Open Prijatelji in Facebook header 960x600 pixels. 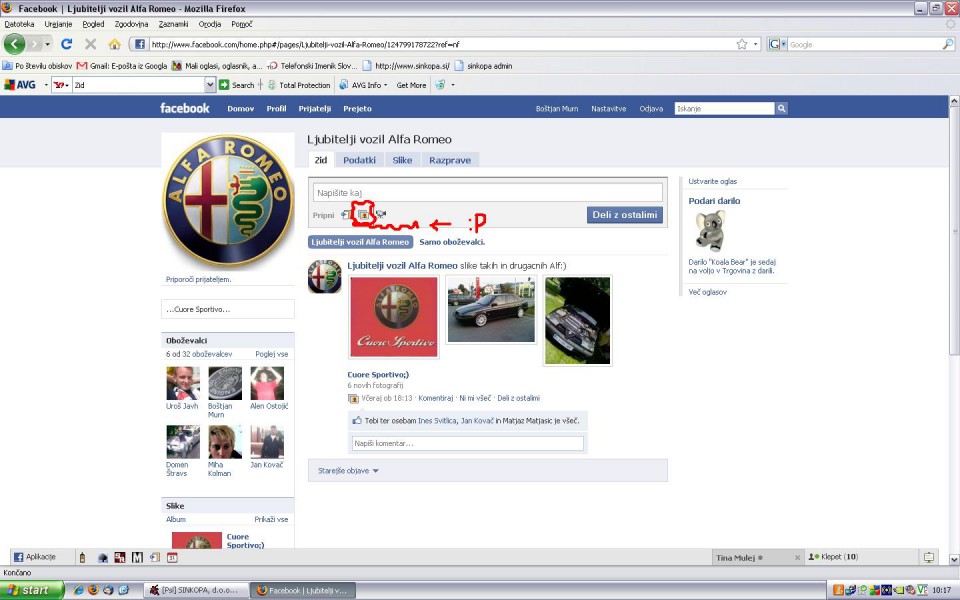(x=315, y=108)
